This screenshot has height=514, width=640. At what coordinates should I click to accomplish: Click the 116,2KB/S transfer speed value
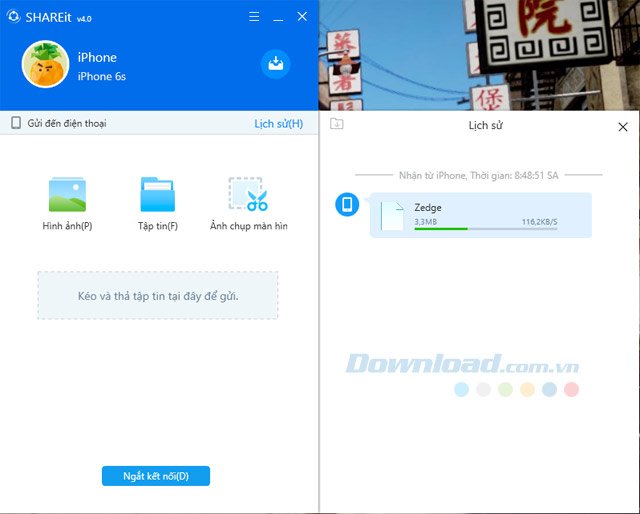(539, 222)
